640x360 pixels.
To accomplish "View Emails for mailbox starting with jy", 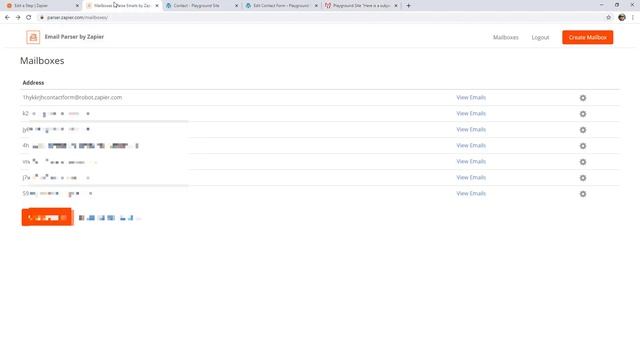I will (x=471, y=129).
